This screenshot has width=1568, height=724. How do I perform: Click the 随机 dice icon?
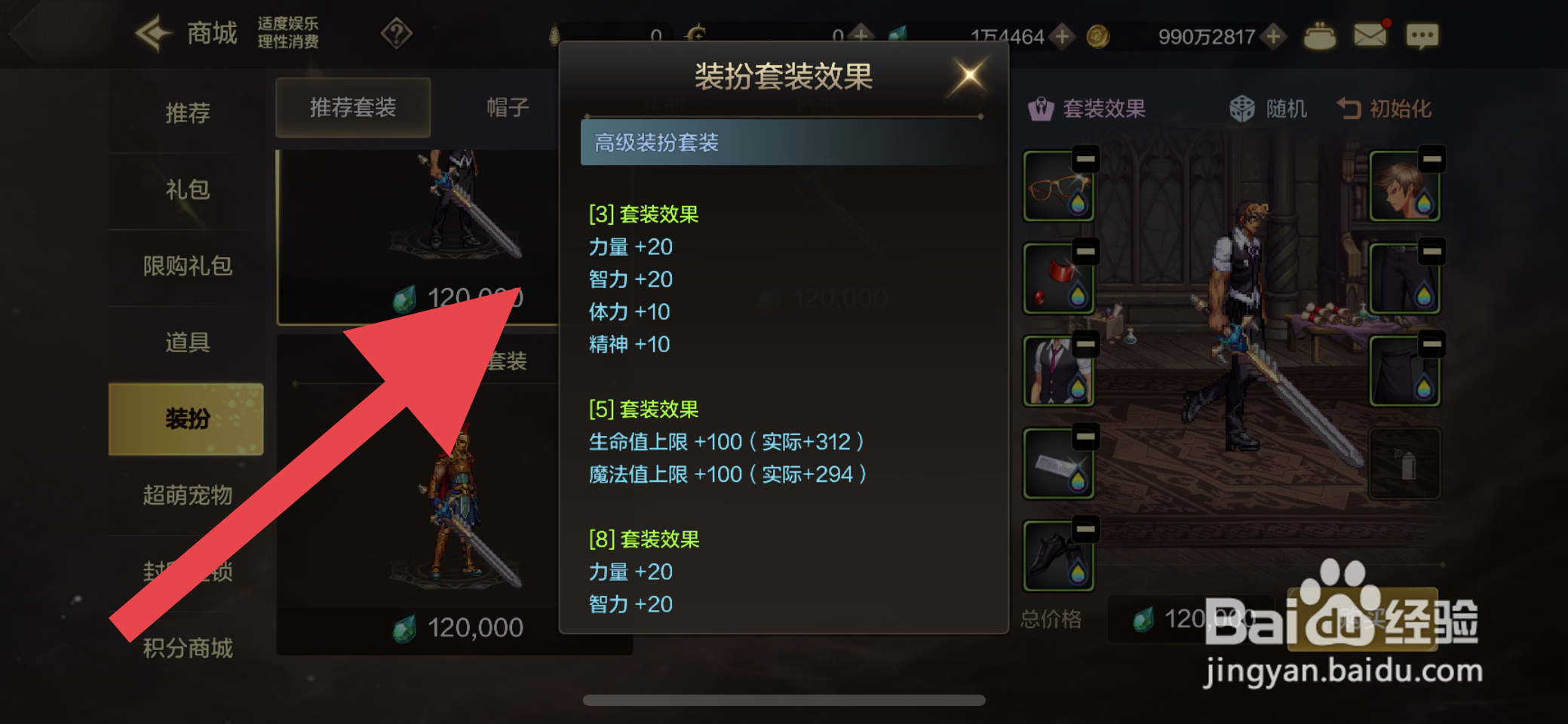pyautogui.click(x=1241, y=109)
